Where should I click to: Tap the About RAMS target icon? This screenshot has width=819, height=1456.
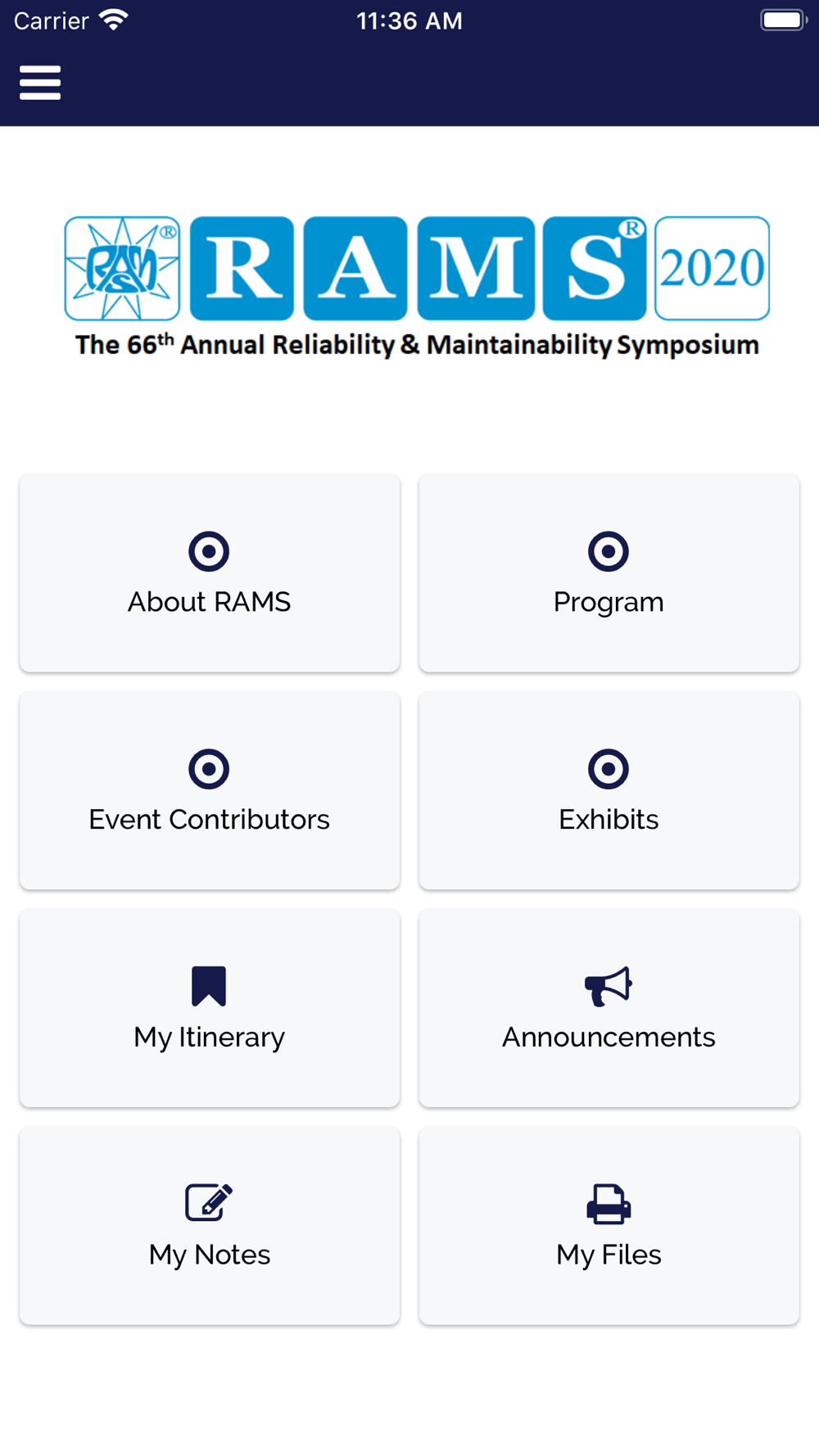pos(209,551)
